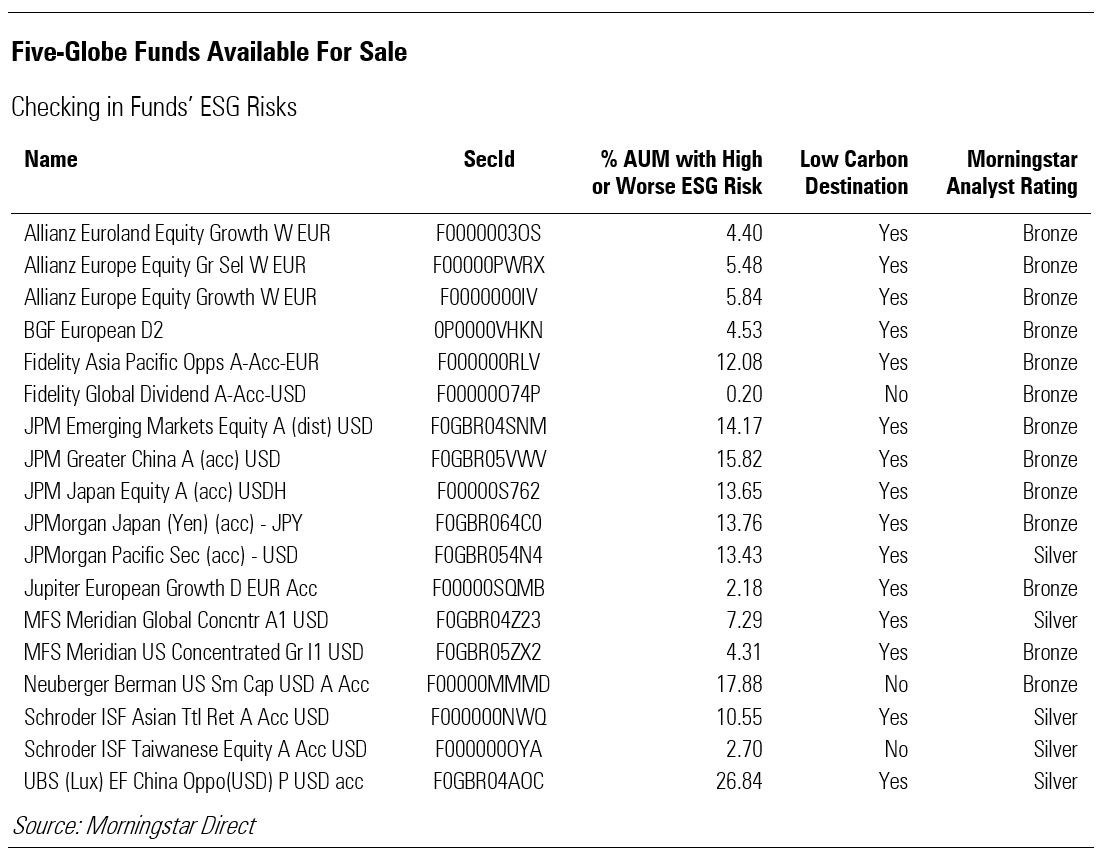The height and width of the screenshot is (859, 1105).
Task: Select Neuberger Berman US Sm Cap fund name
Action: (197, 685)
